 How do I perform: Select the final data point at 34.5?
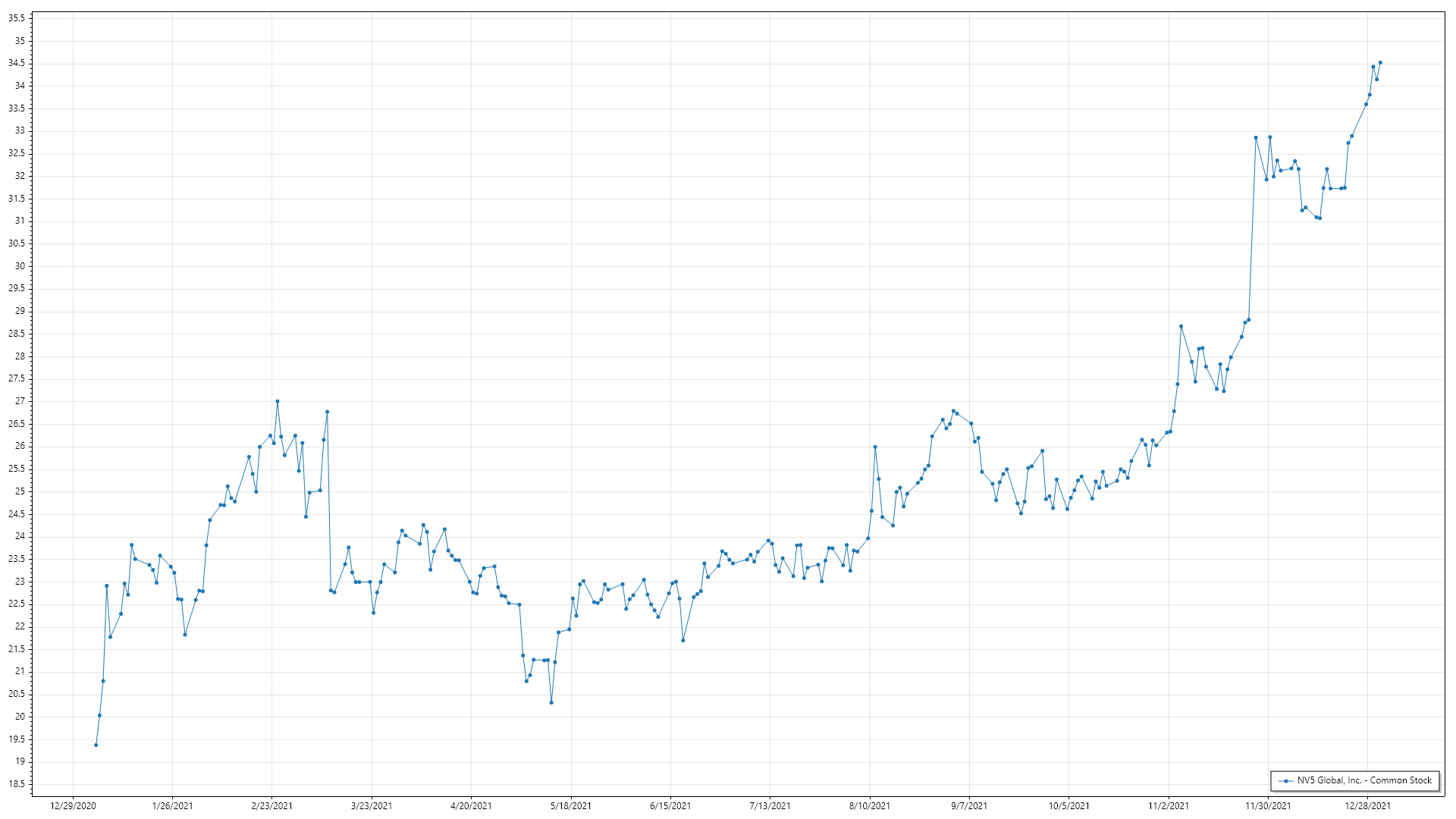(x=1380, y=63)
